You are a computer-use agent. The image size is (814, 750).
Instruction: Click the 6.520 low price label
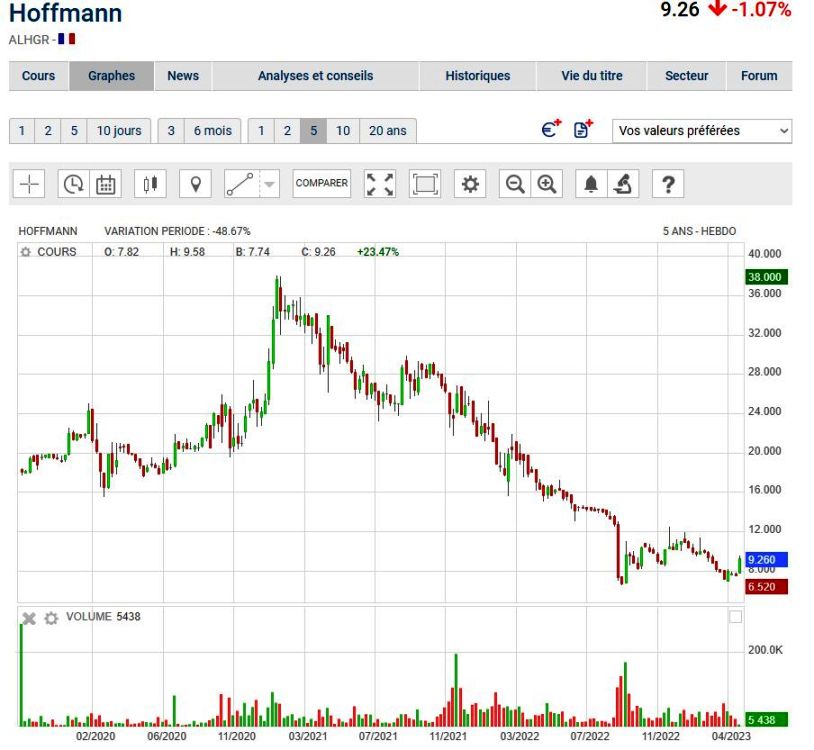[x=766, y=587]
